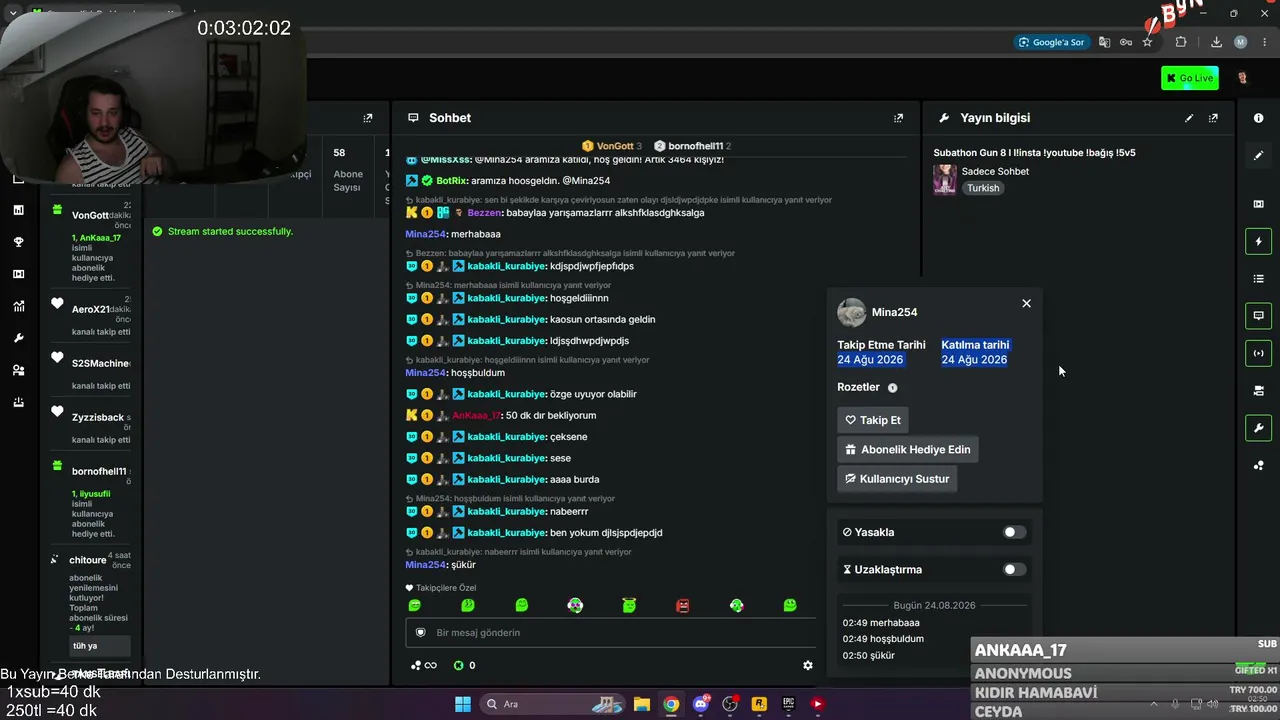
Task: Click the three-dots icon at right sidebar bottom
Action: point(1258,465)
